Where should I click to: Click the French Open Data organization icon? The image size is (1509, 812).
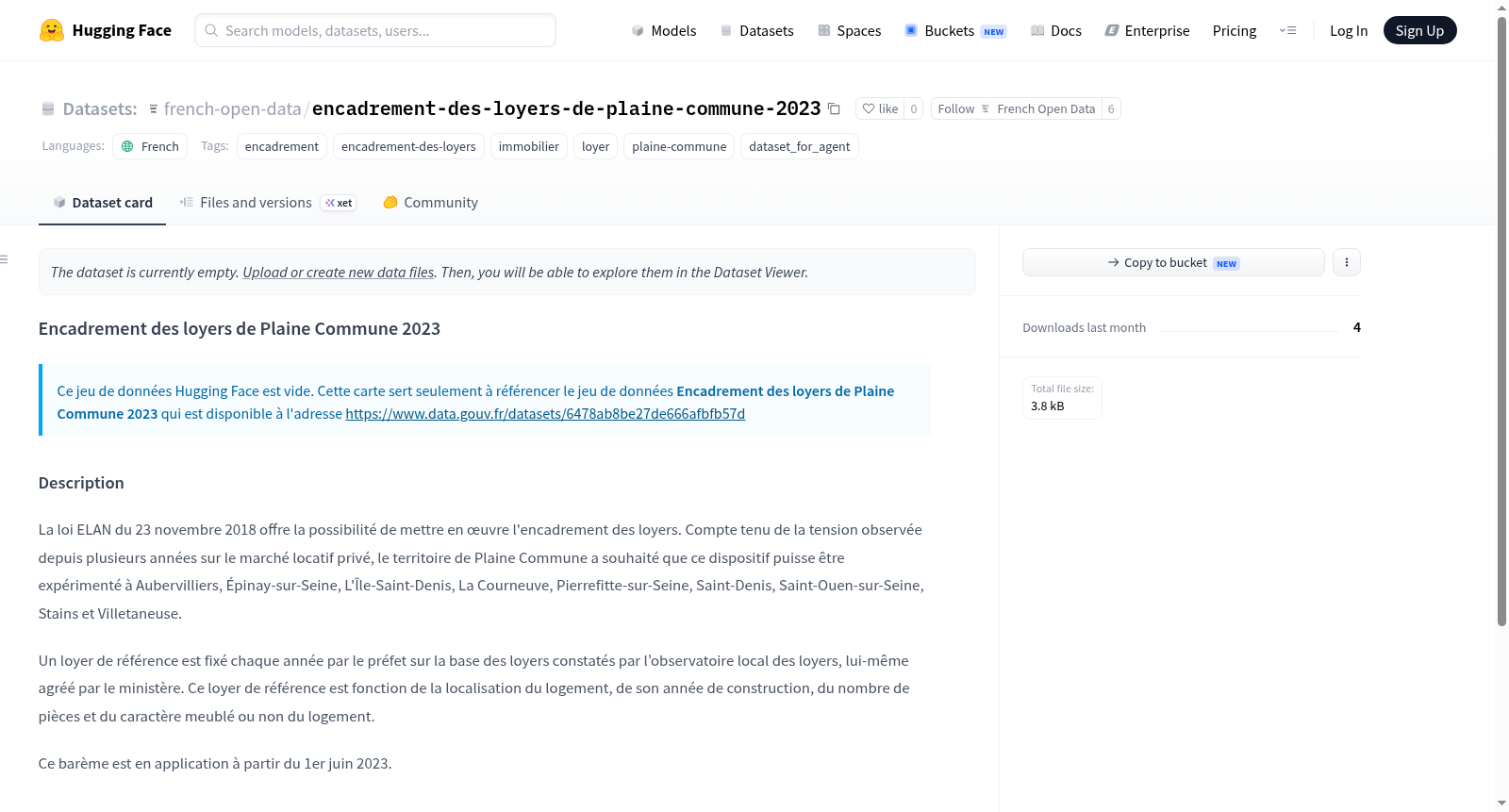point(986,108)
